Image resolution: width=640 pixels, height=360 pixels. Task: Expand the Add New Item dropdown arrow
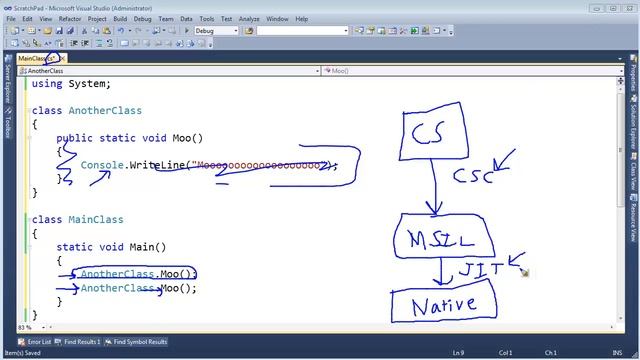(x=39, y=31)
